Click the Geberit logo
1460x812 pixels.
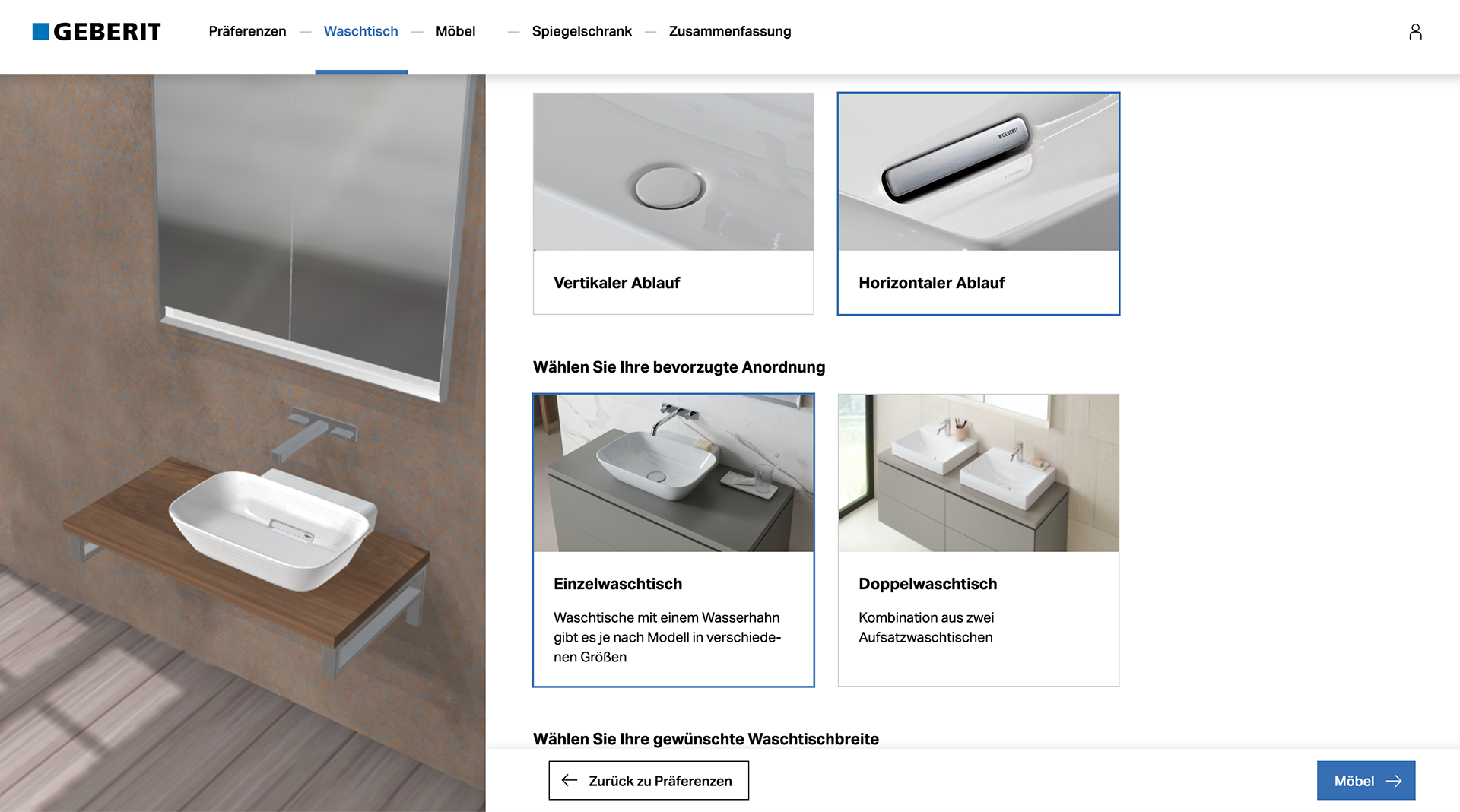coord(97,31)
